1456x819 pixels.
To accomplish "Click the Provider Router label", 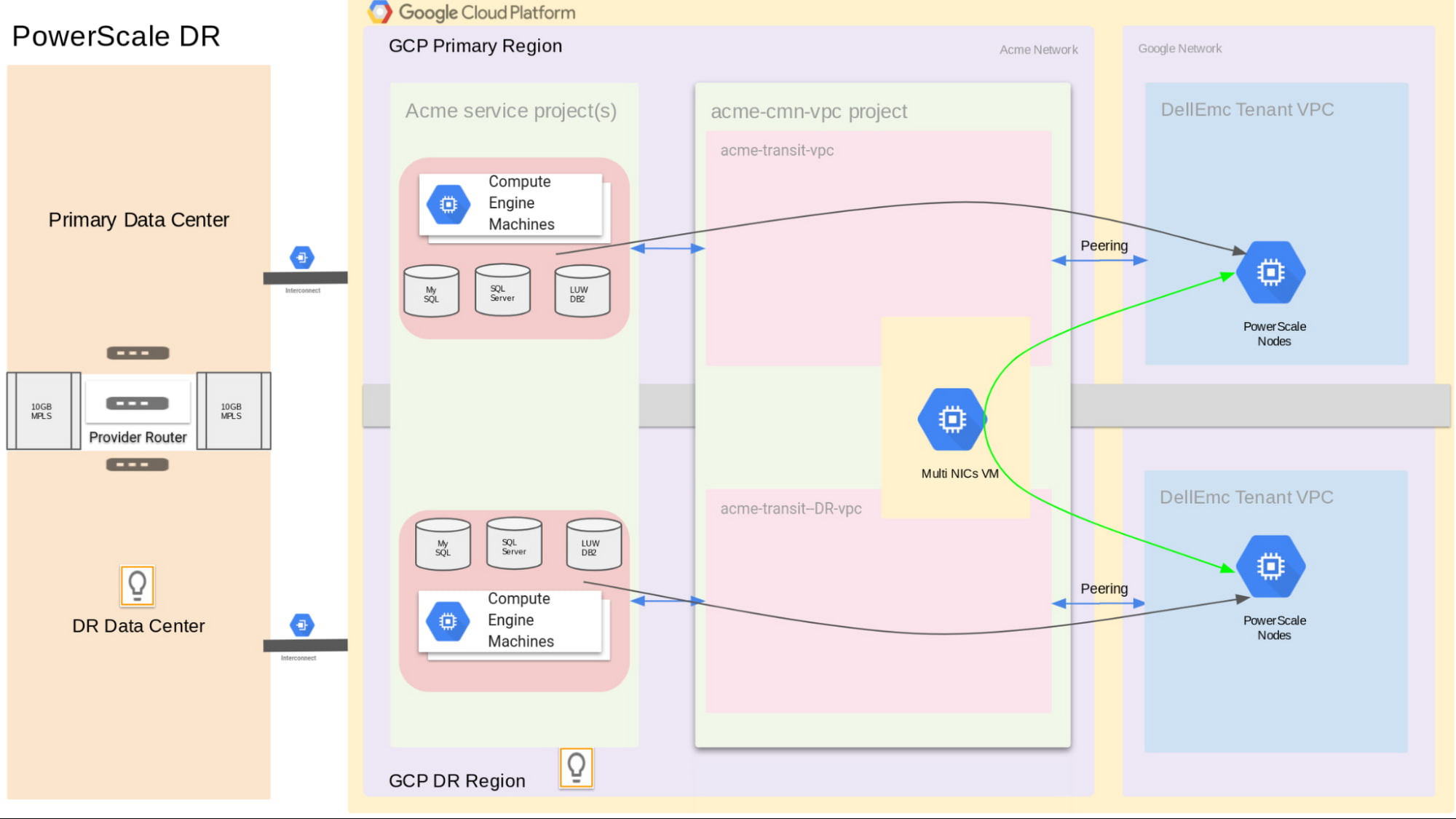I will coord(138,438).
